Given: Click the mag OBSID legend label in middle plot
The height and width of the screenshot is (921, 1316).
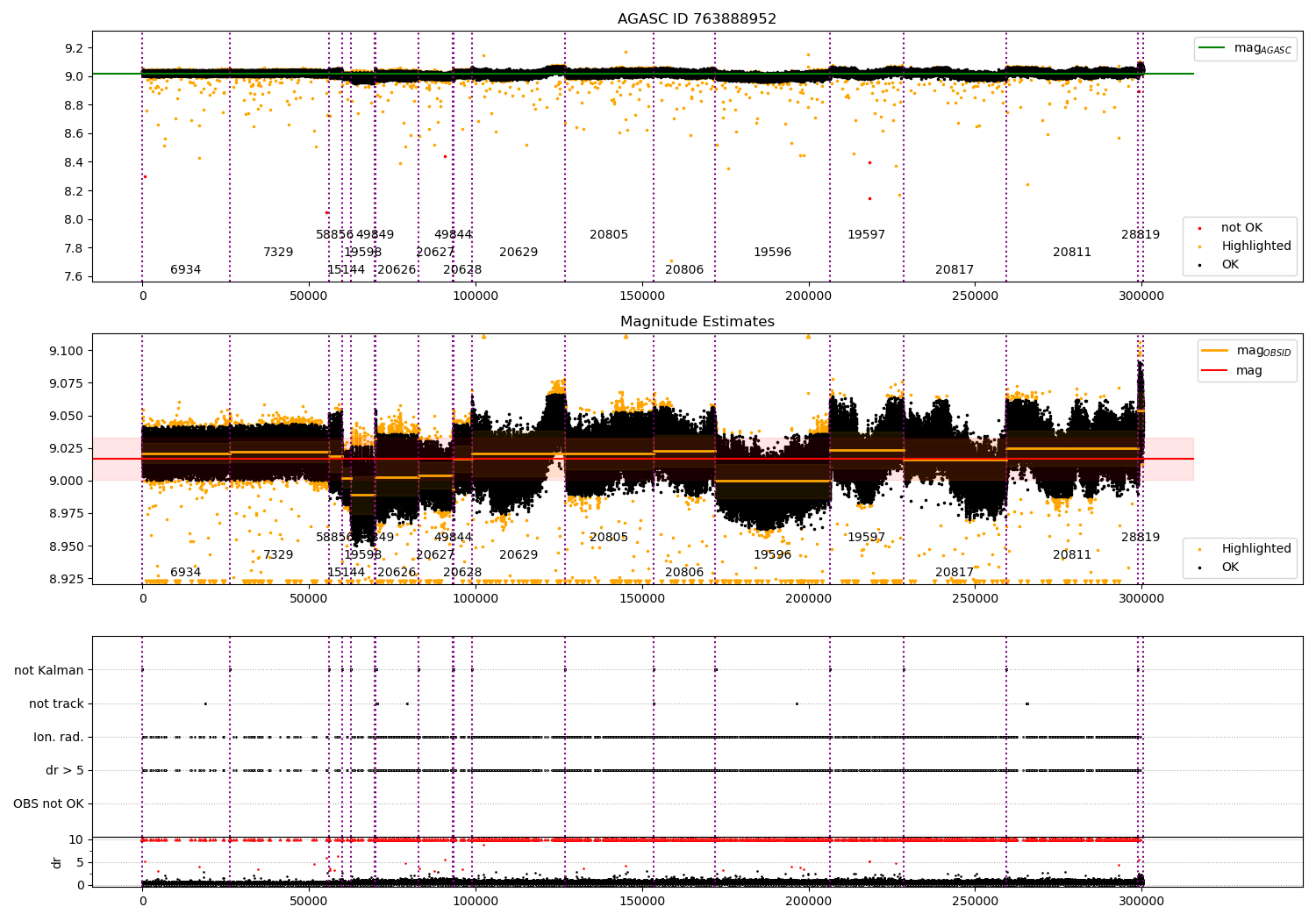Looking at the screenshot, I should point(1263,351).
